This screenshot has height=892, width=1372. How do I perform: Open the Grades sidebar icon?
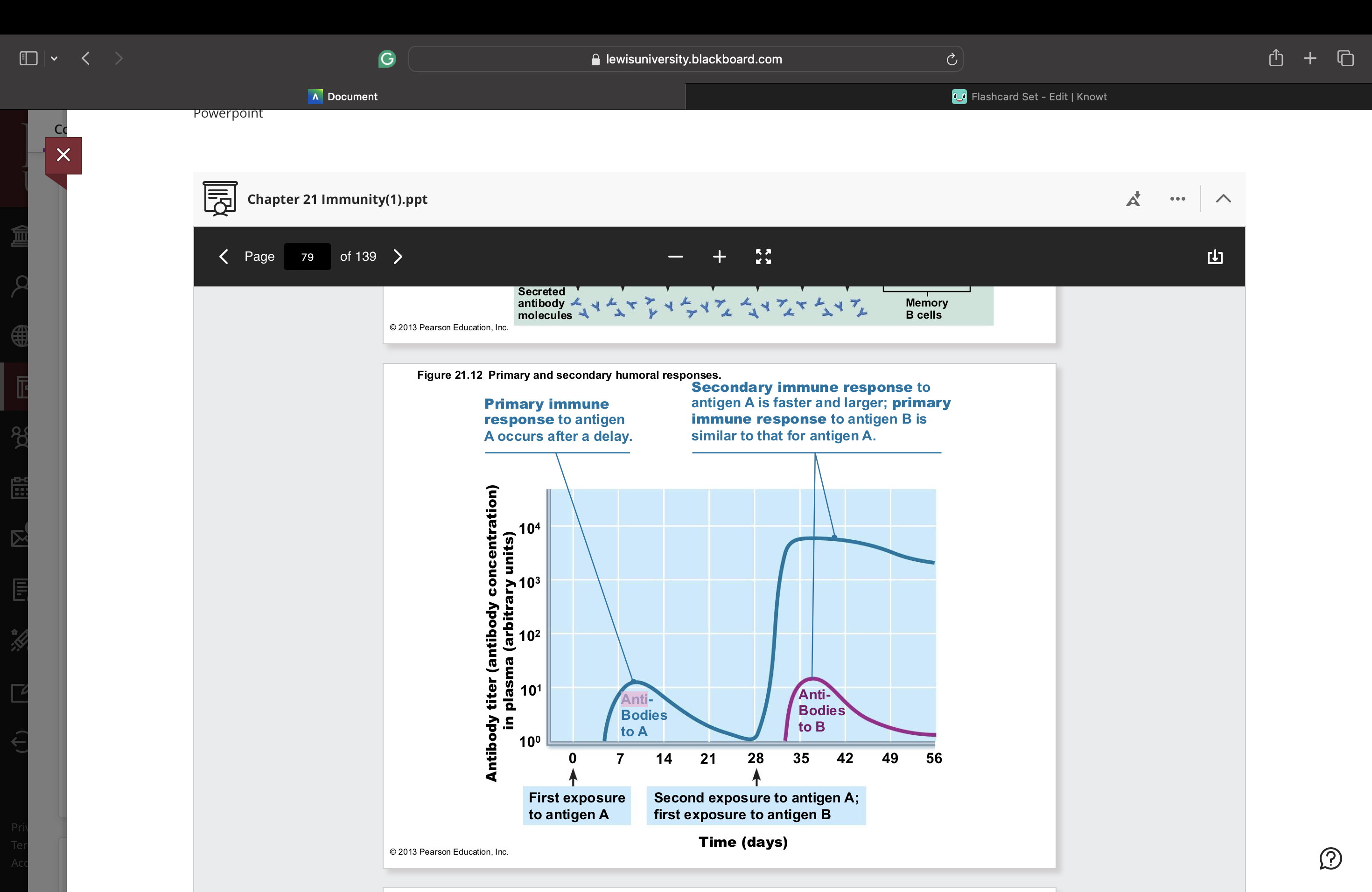tap(20, 590)
